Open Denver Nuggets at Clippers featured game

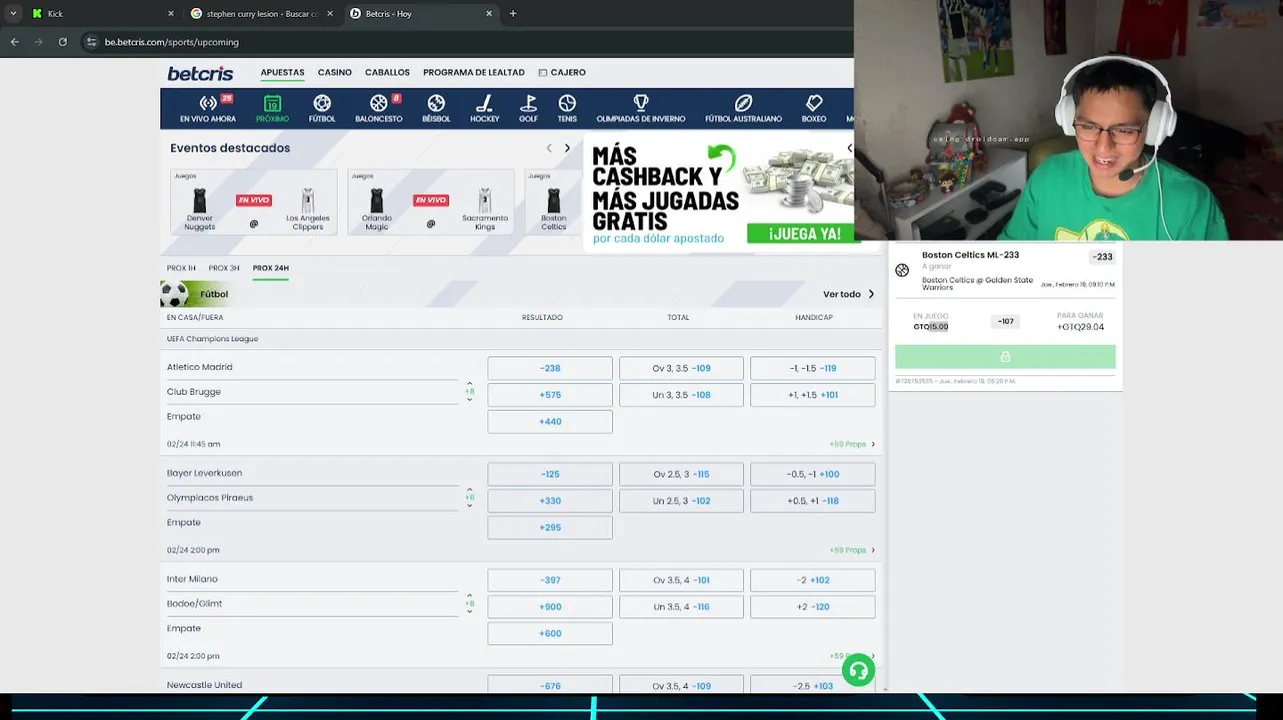tap(254, 203)
